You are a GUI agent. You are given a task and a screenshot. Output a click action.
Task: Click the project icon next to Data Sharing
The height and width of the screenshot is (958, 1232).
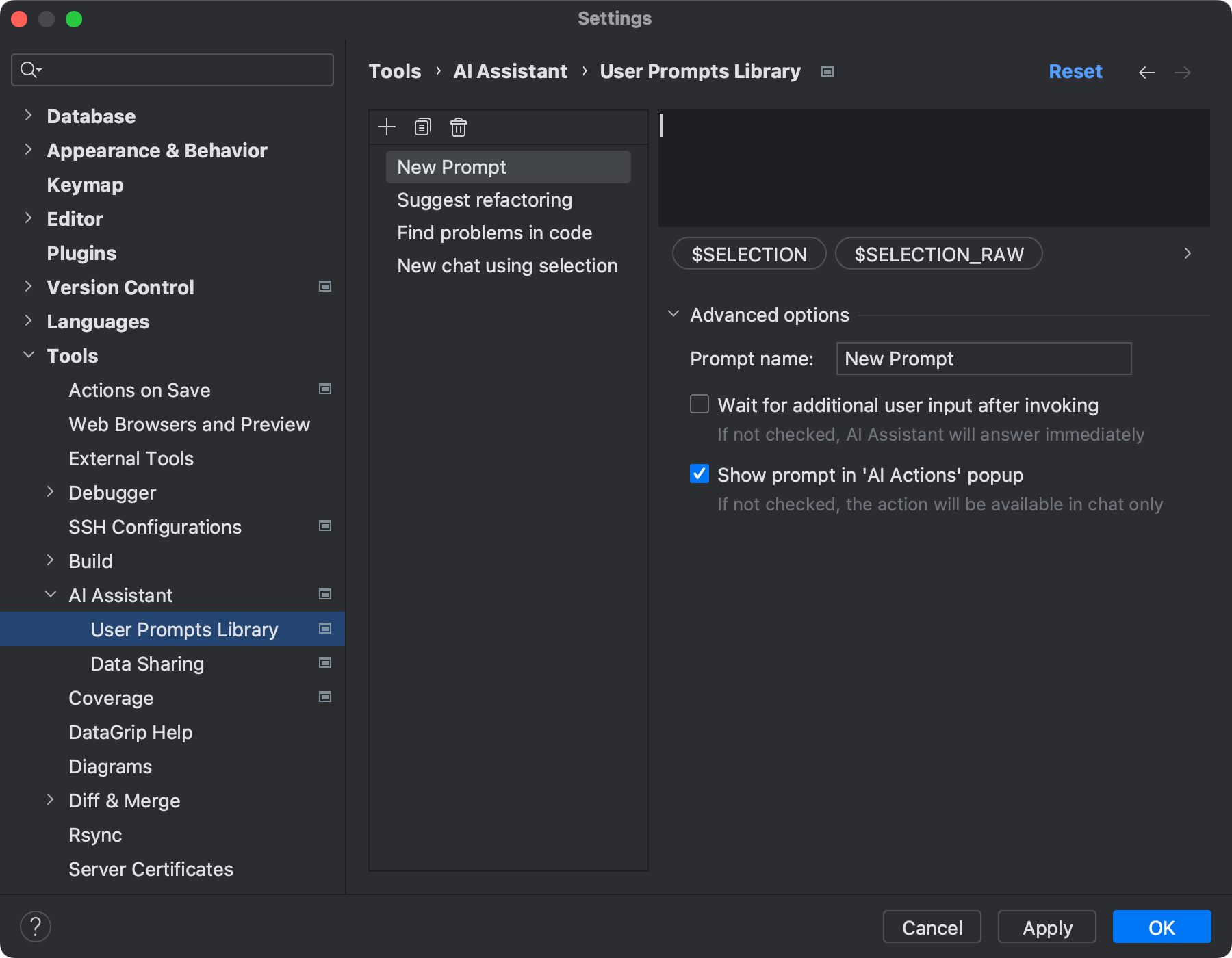pyautogui.click(x=324, y=662)
